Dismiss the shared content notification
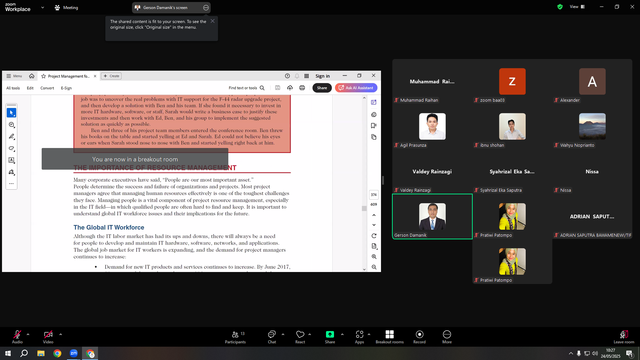This screenshot has width=640, height=360. [212, 21]
